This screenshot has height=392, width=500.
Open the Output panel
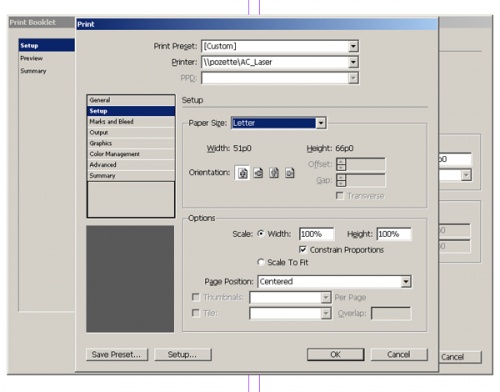point(131,132)
